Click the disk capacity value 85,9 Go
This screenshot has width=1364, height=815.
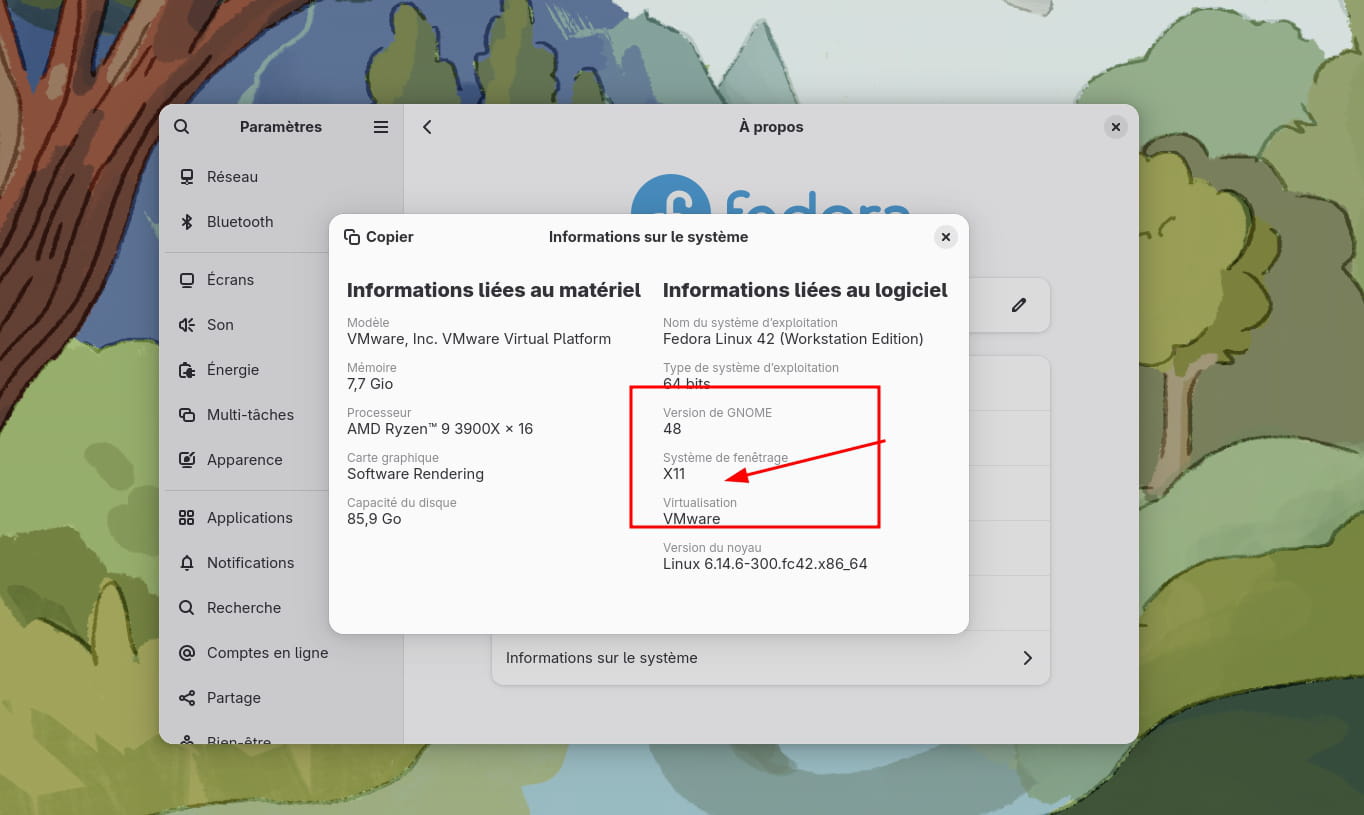(374, 519)
